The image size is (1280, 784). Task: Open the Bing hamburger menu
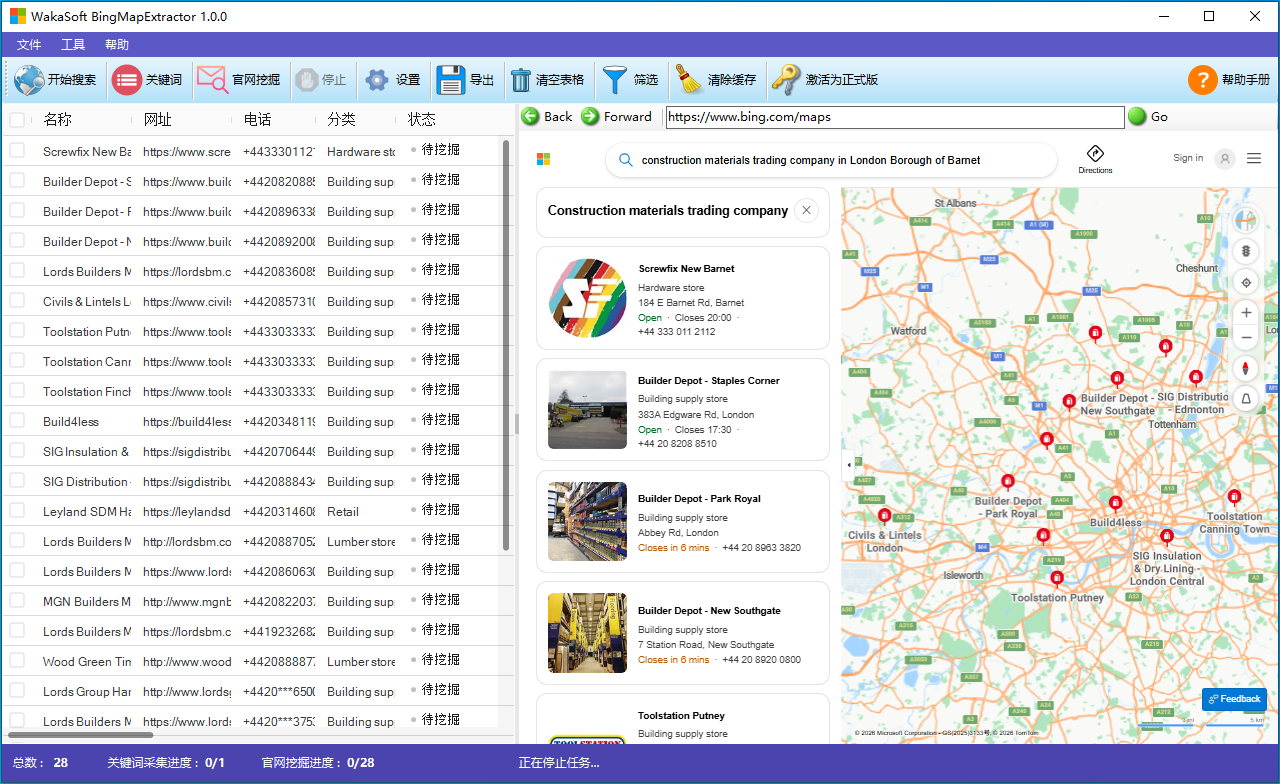click(1254, 158)
